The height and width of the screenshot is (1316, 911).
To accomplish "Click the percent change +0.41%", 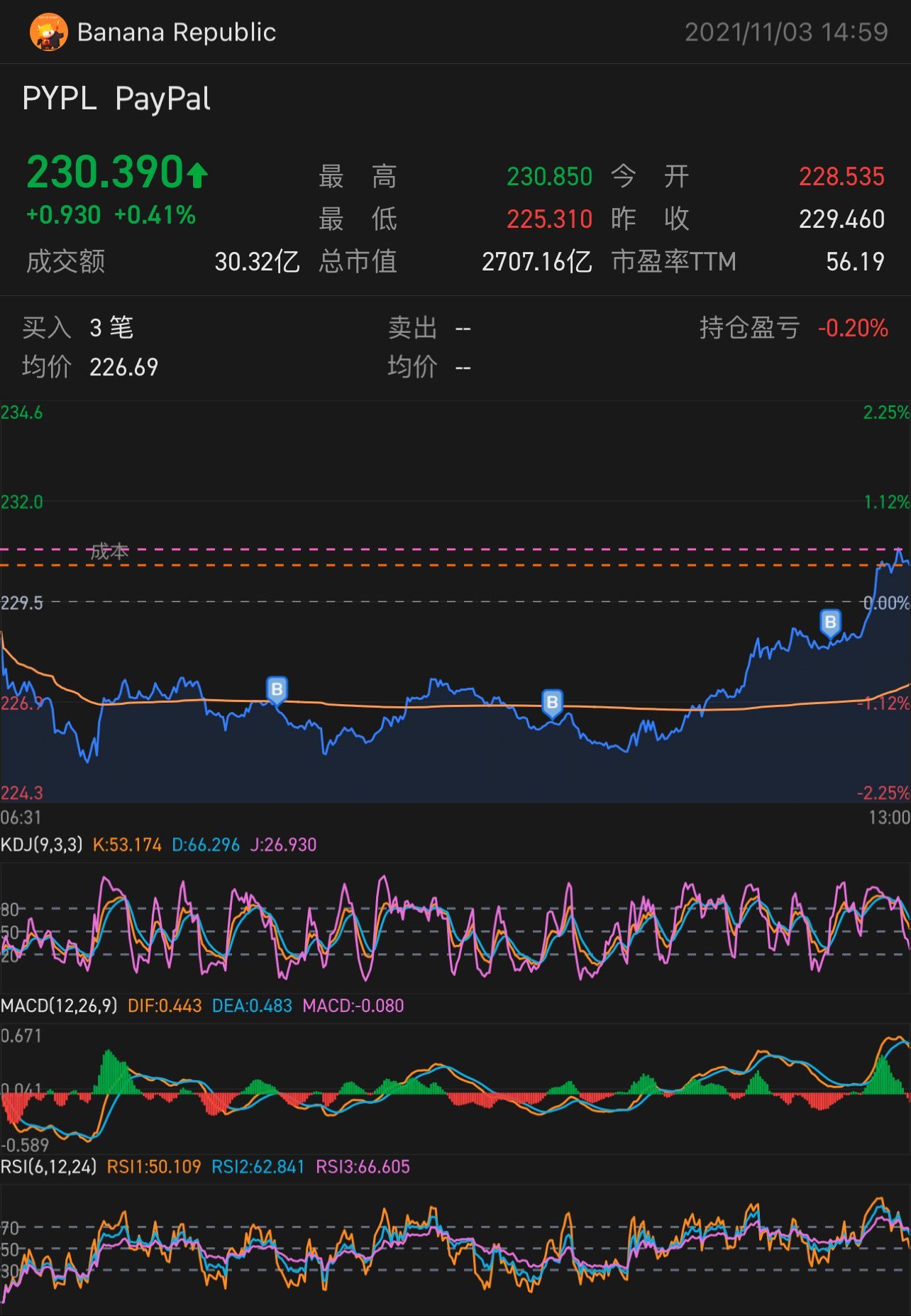I will (x=155, y=215).
